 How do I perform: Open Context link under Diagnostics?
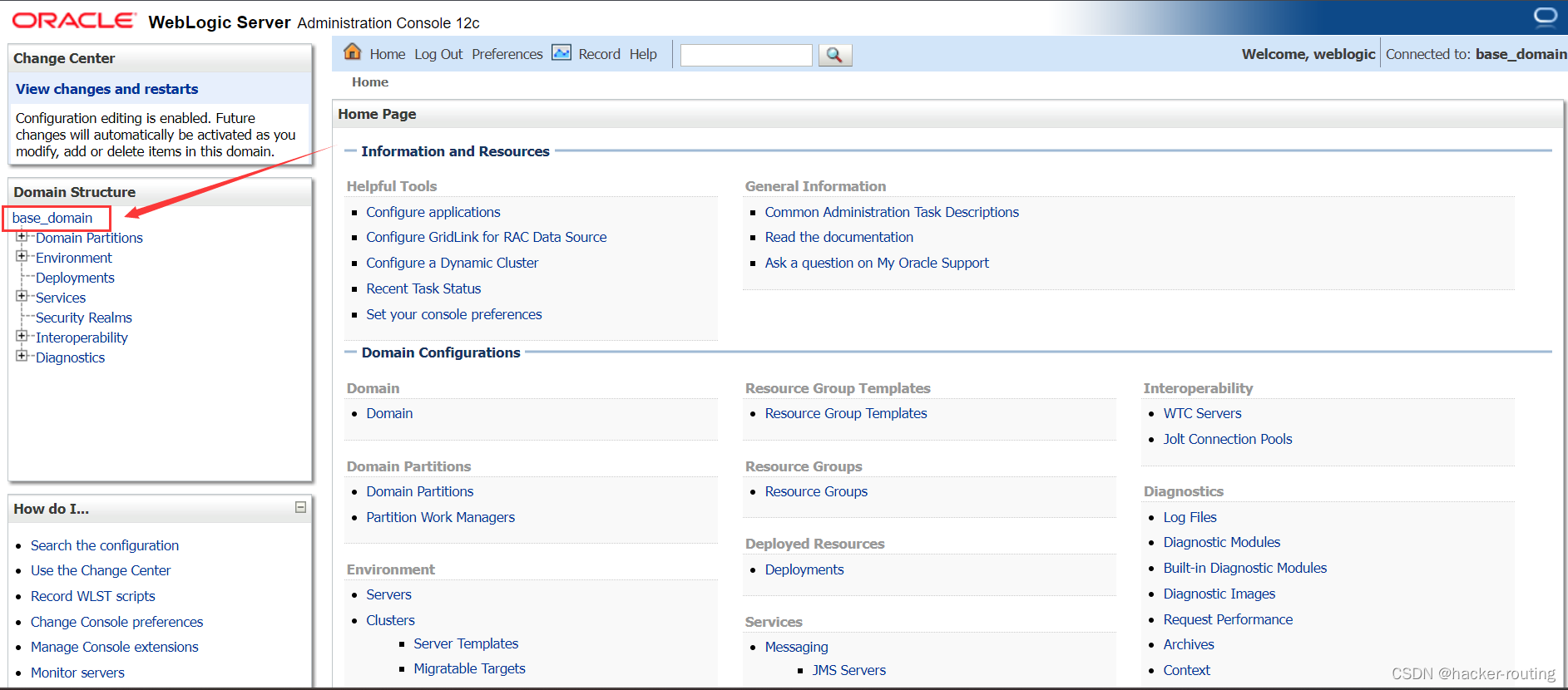[x=1187, y=670]
